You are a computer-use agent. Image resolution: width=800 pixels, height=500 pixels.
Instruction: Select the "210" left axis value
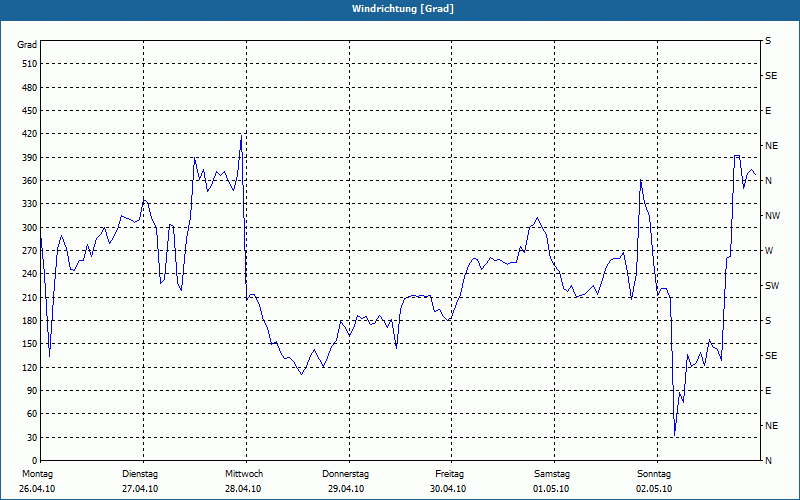point(30,297)
